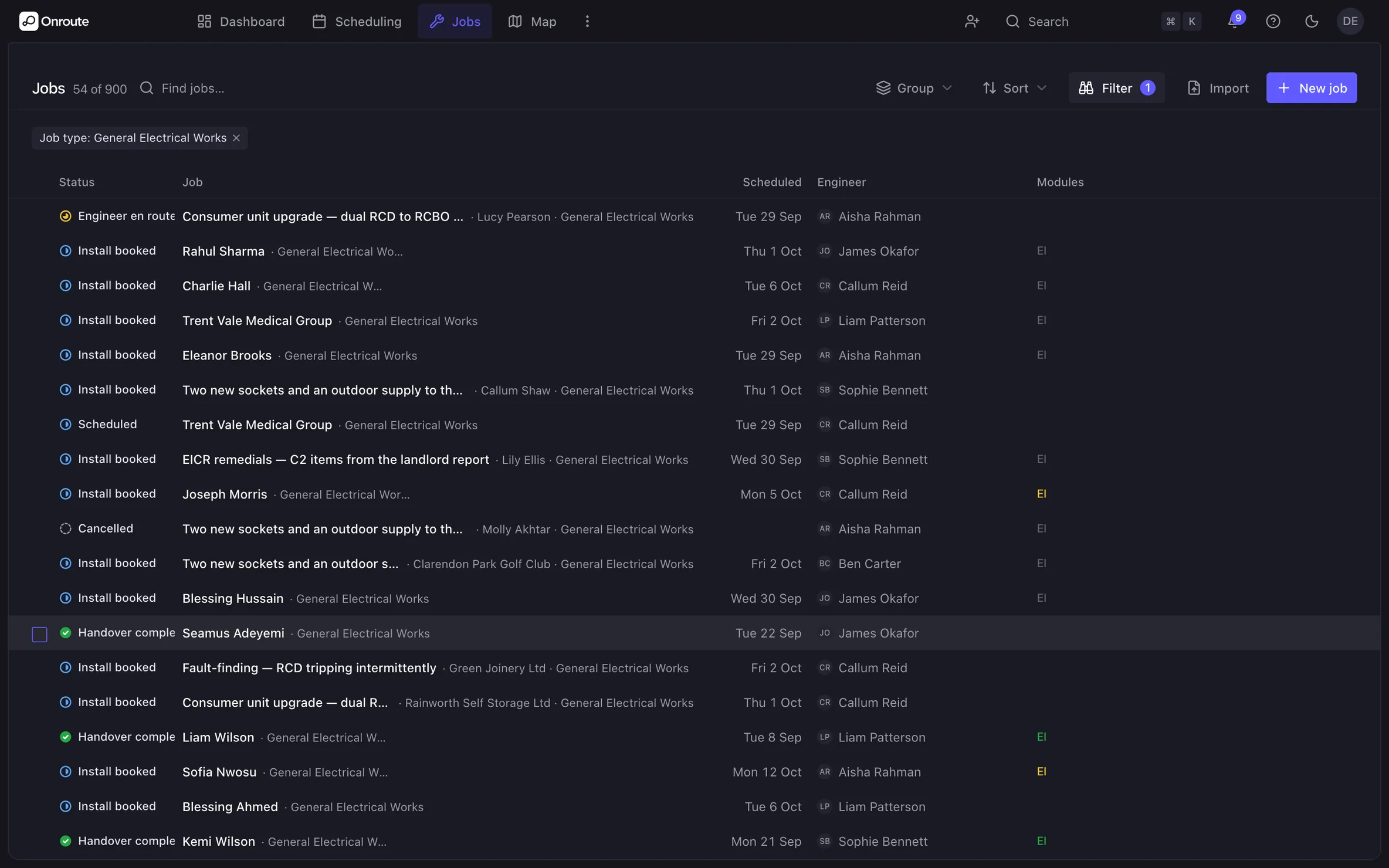Click Sophie Bennett in the Callum Shaw row
The width and height of the screenshot is (1389, 868).
point(883,390)
